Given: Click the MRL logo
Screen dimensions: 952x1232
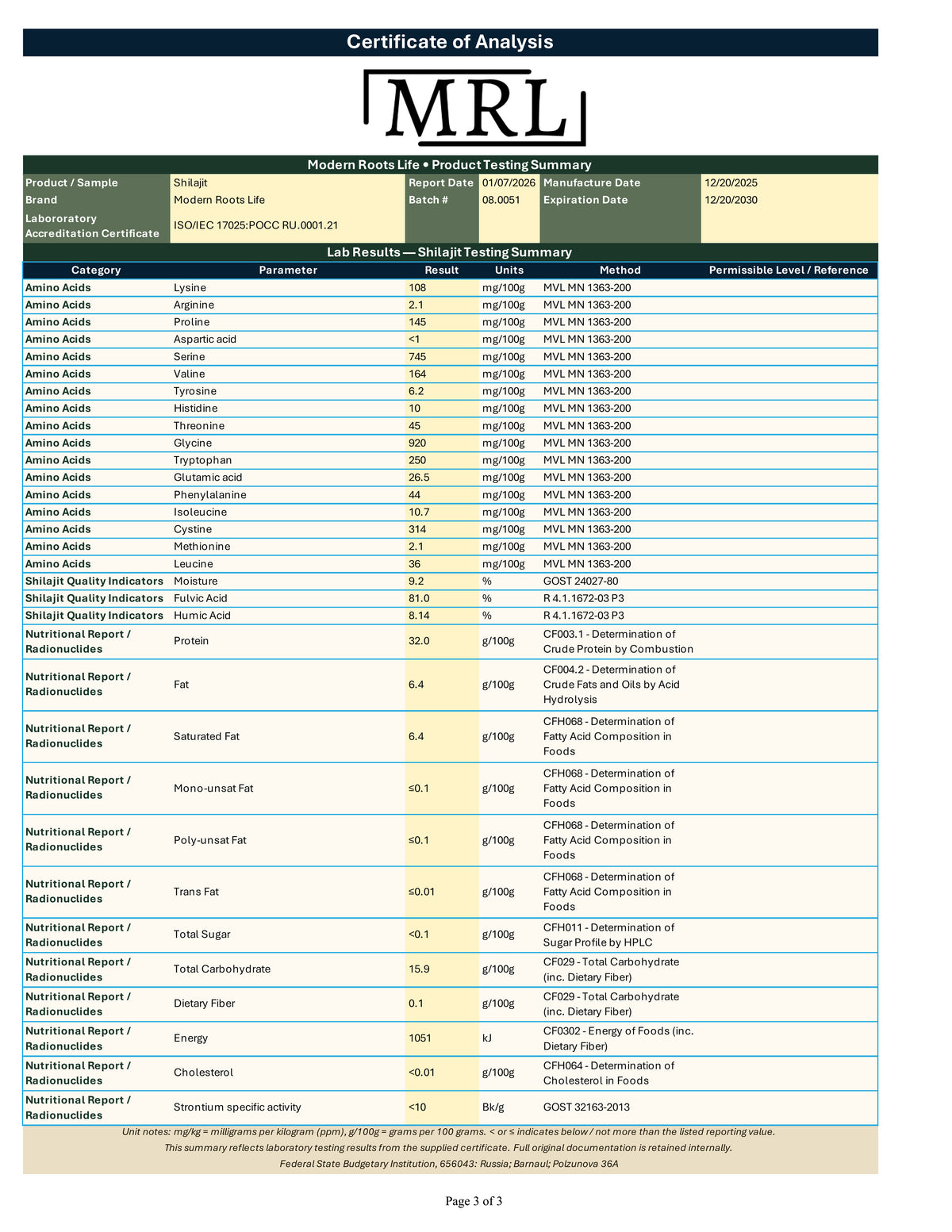Looking at the screenshot, I should (x=474, y=107).
